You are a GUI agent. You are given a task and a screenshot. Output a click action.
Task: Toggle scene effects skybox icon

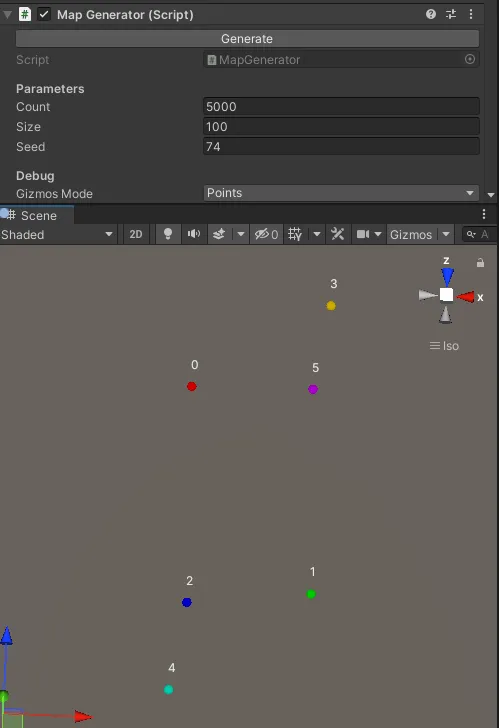(x=219, y=234)
